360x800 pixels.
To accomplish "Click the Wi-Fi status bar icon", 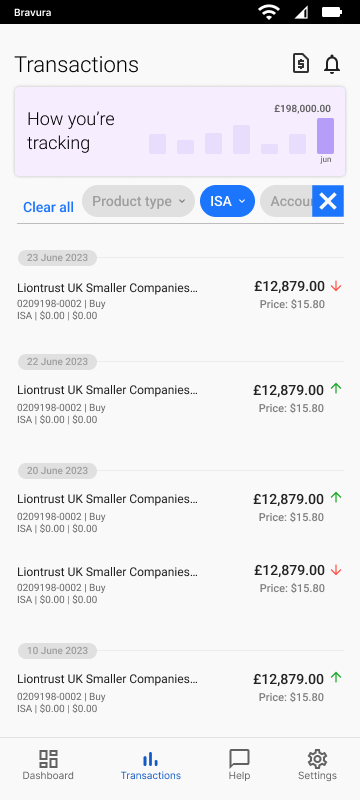I will point(268,12).
